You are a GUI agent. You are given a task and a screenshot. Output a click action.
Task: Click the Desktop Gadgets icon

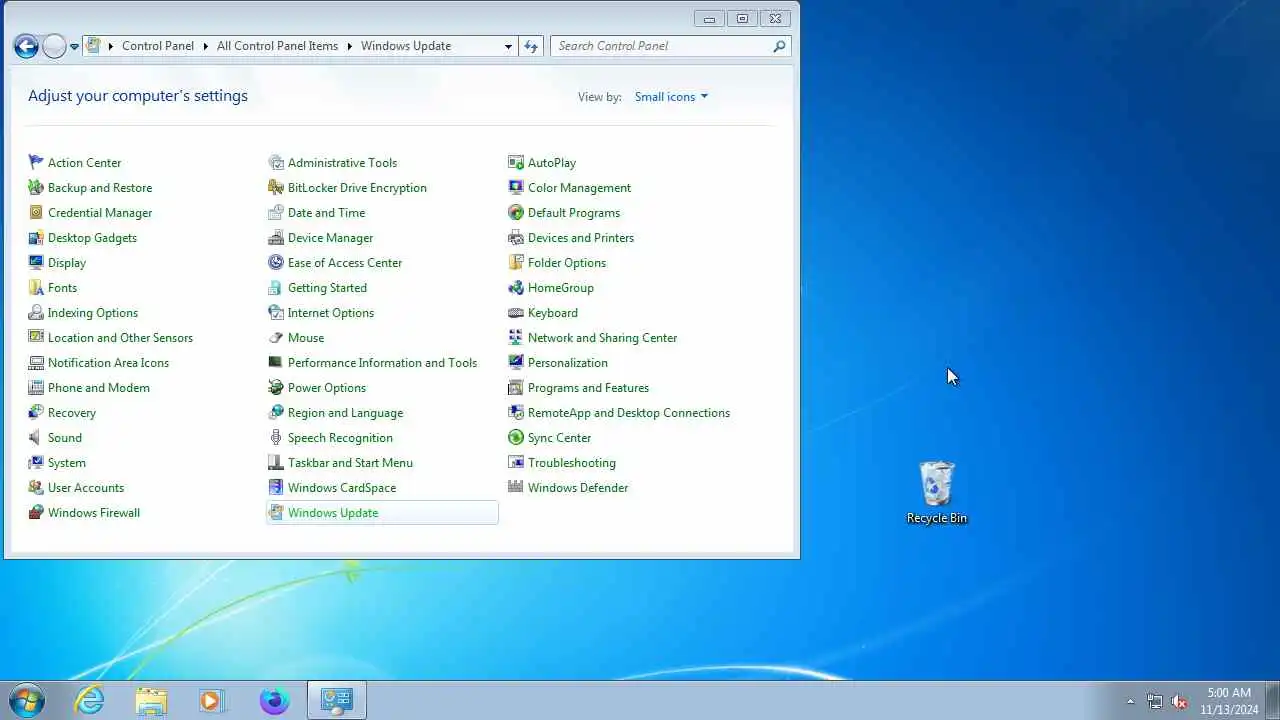pos(36,237)
